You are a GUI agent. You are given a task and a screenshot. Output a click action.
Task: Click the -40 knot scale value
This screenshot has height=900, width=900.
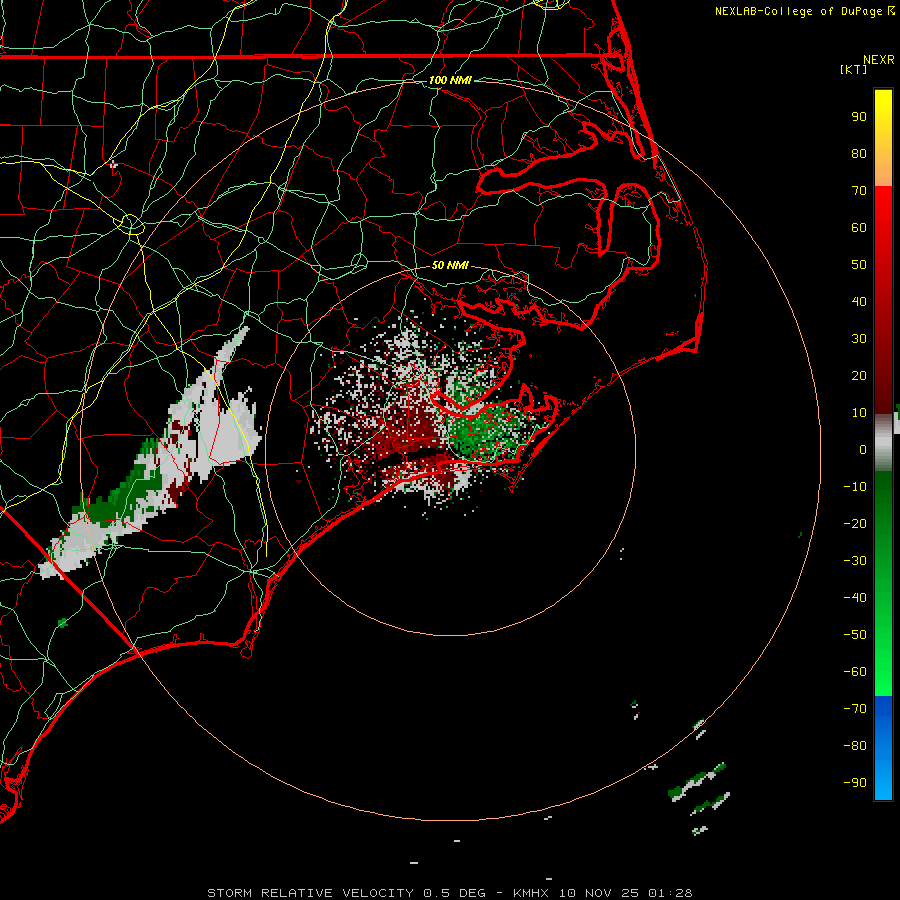855,598
